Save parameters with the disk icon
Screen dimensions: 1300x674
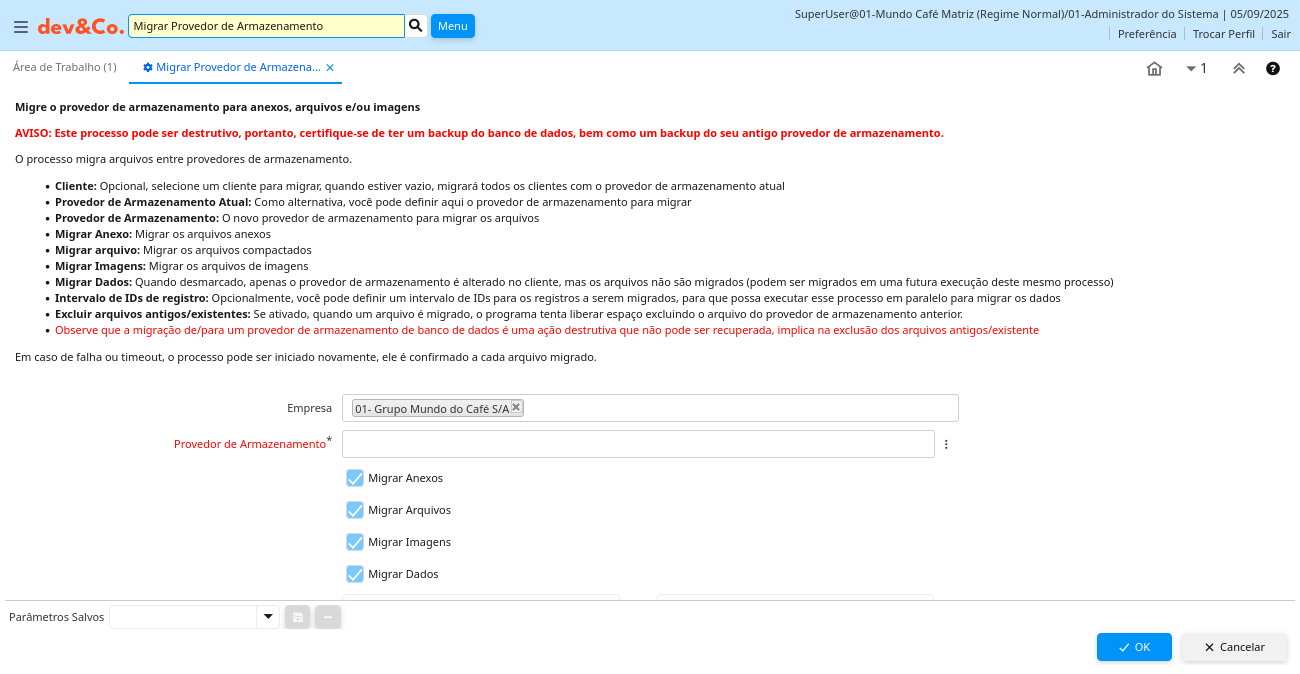coord(297,617)
